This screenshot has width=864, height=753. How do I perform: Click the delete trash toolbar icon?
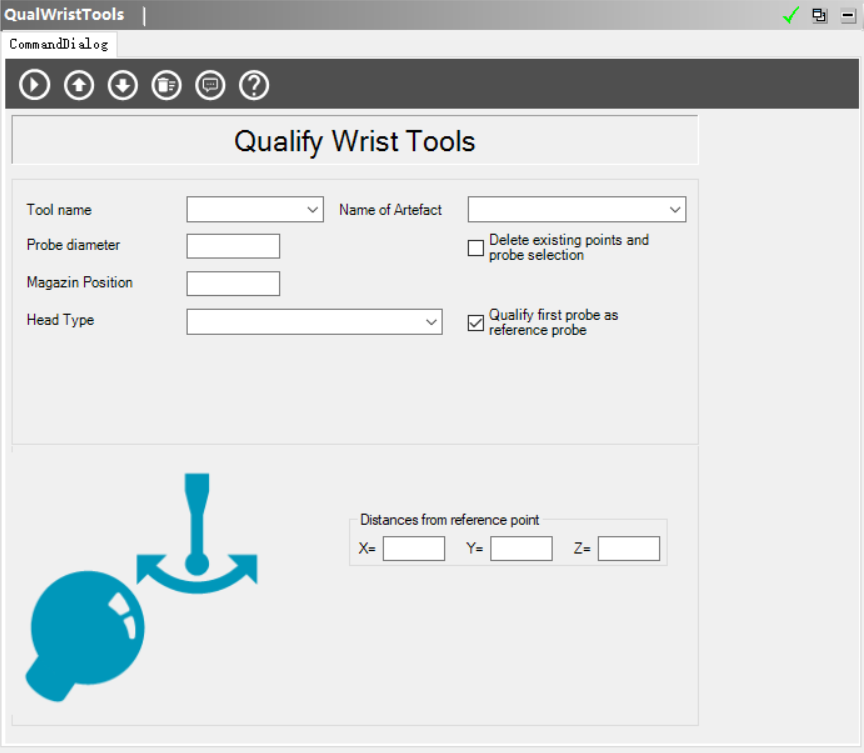166,85
